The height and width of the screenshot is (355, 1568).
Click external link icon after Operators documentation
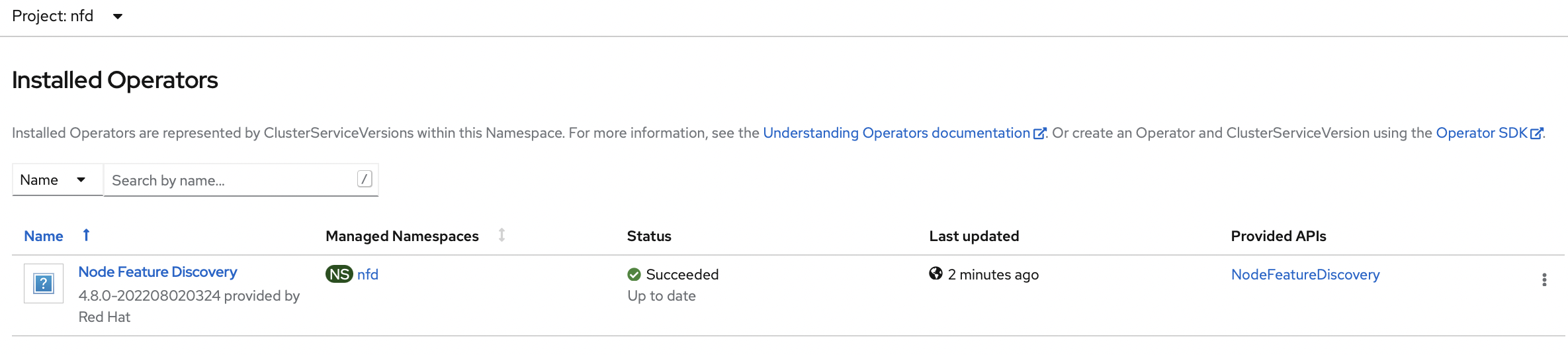point(1039,133)
